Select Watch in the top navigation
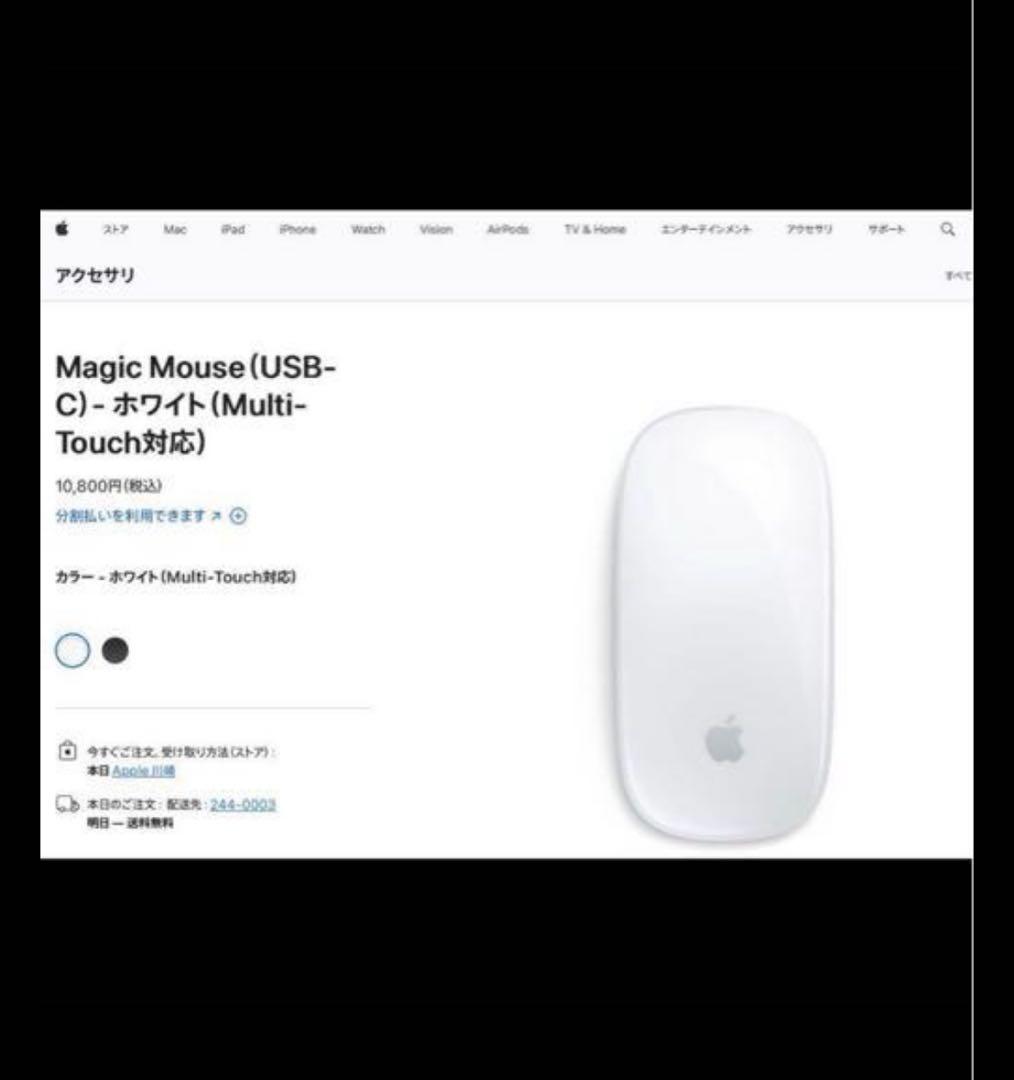This screenshot has height=1080, width=1014. pos(368,229)
